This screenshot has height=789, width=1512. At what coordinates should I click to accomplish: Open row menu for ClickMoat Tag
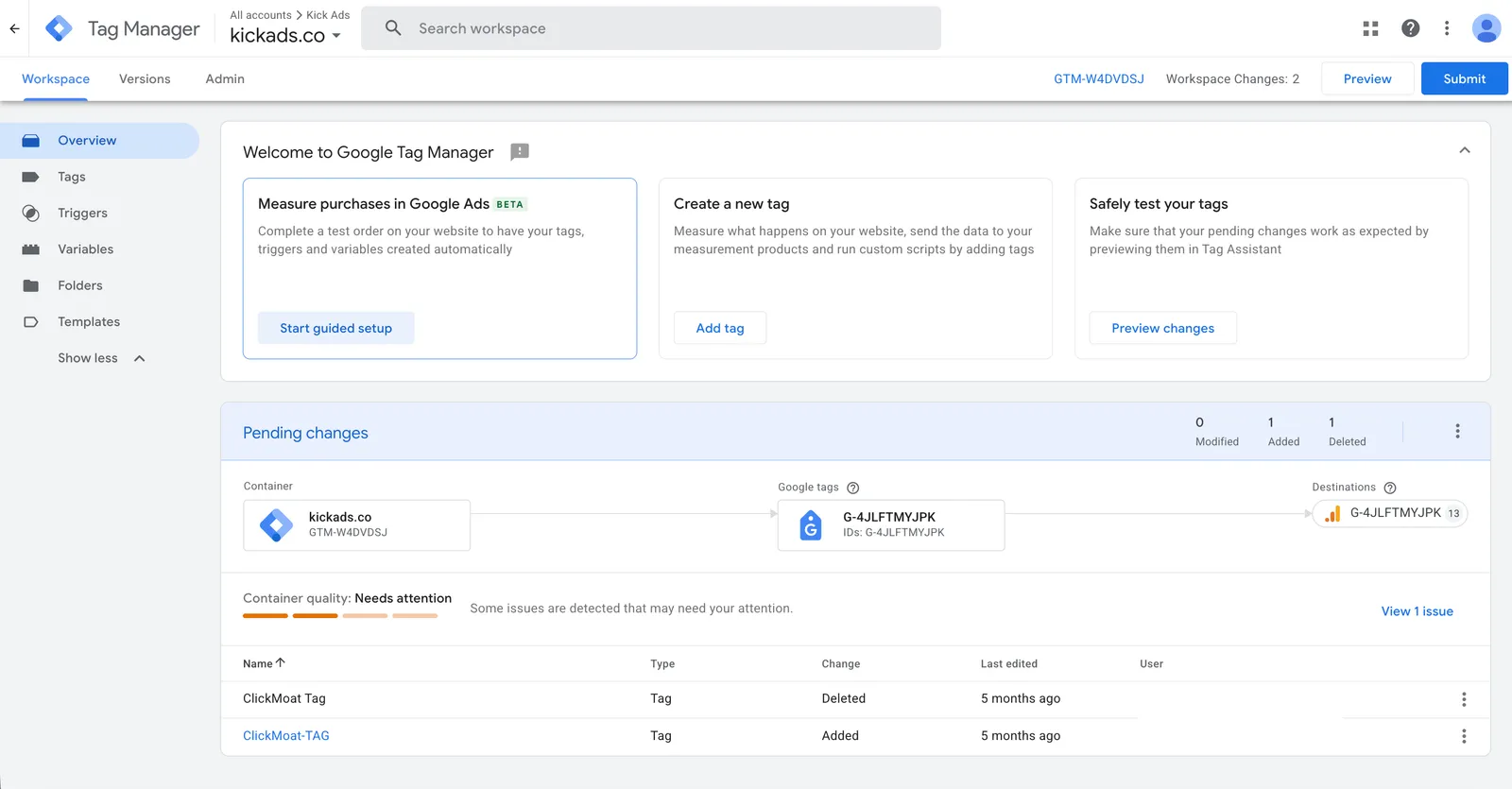[1464, 699]
